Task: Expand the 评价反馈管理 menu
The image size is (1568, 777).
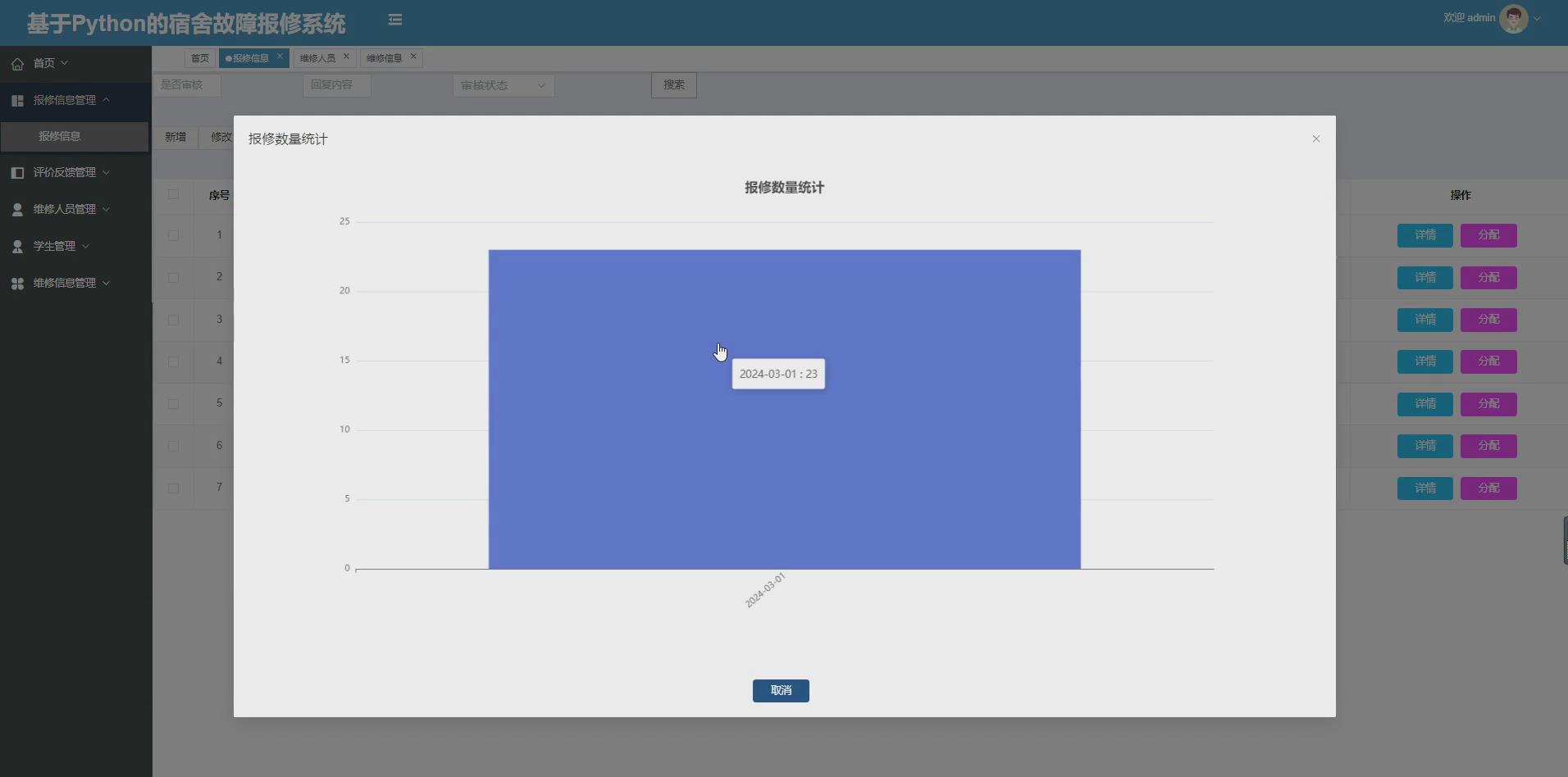Action: click(x=75, y=172)
